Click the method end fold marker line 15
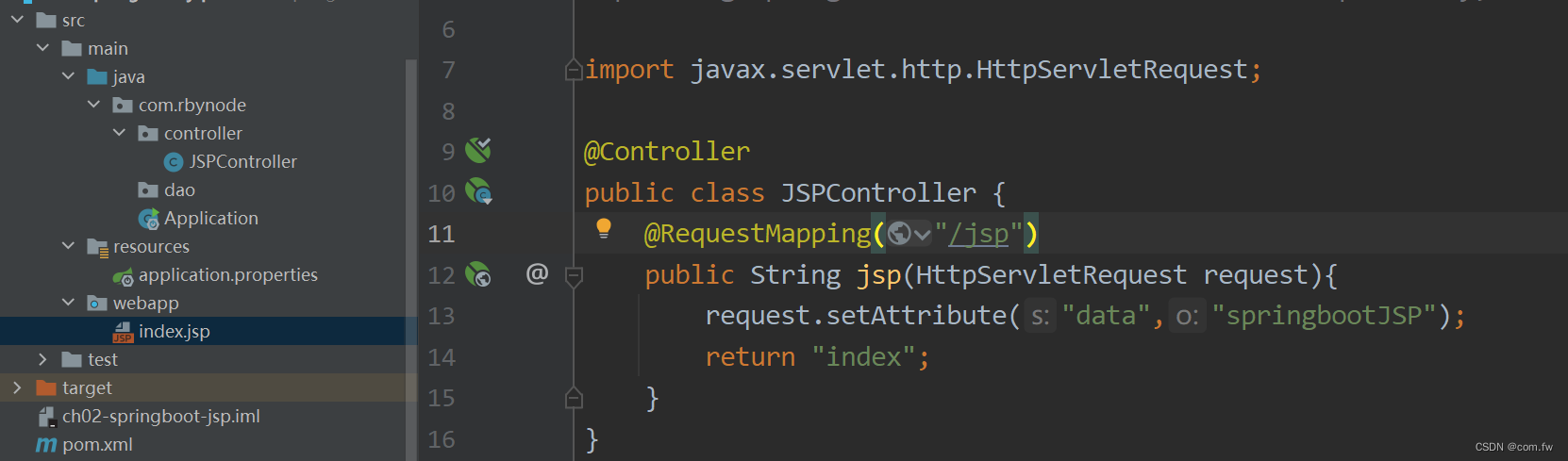The width and height of the screenshot is (1568, 461). [574, 398]
